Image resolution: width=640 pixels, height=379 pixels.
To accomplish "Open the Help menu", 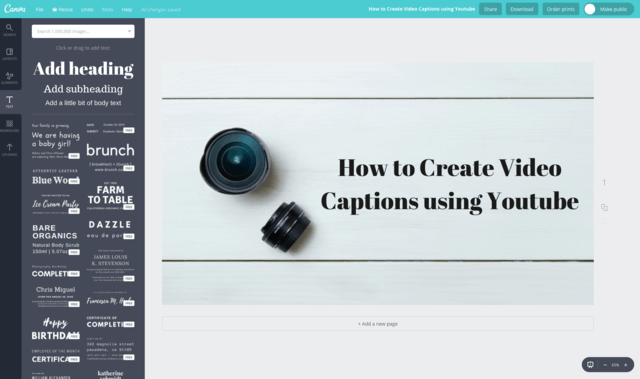I will [x=127, y=9].
